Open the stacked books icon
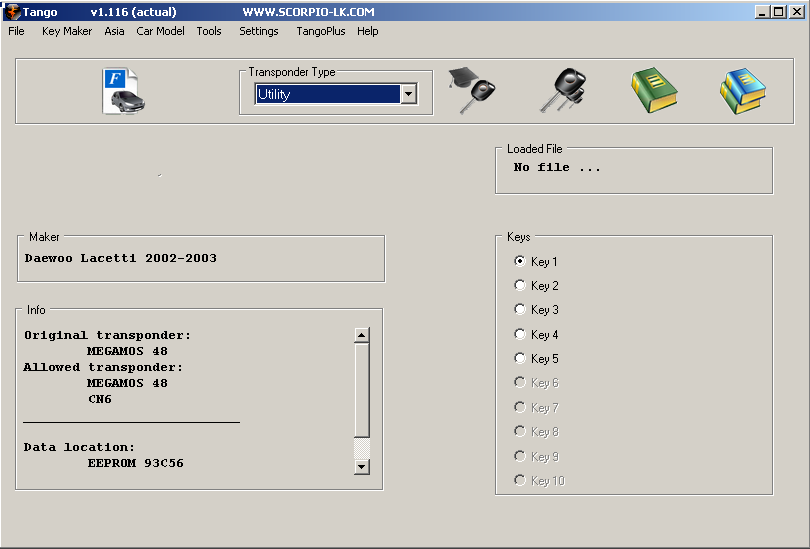 (x=742, y=91)
